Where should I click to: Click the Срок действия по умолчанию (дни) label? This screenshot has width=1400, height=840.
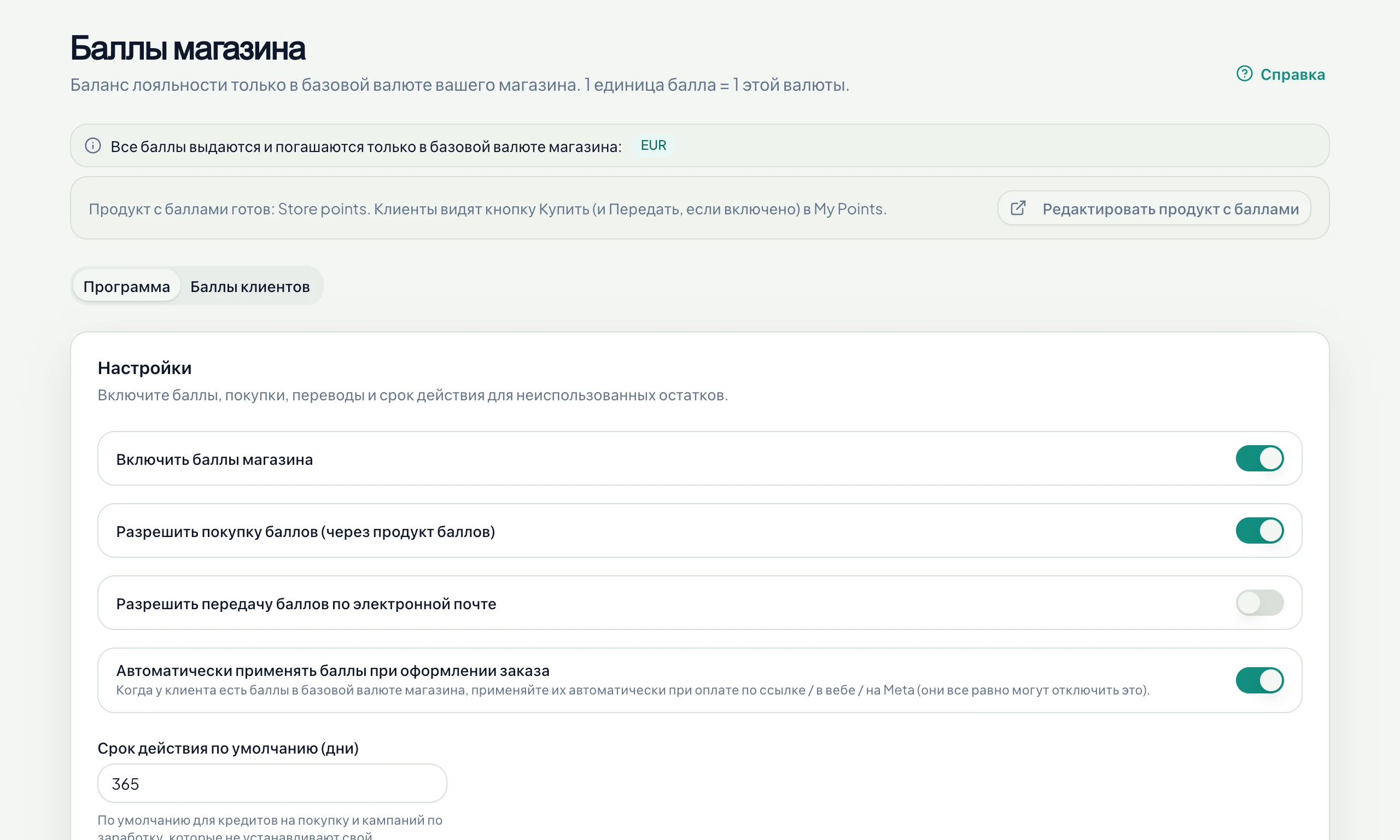point(228,748)
